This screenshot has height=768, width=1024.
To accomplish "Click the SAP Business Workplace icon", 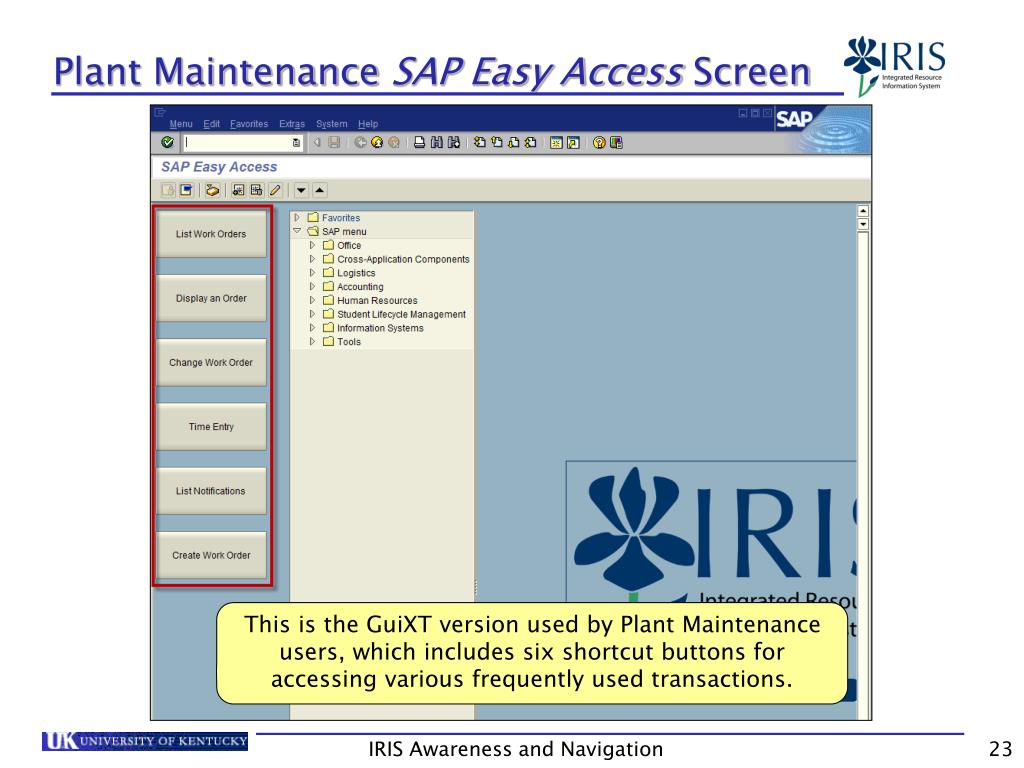I will 212,190.
